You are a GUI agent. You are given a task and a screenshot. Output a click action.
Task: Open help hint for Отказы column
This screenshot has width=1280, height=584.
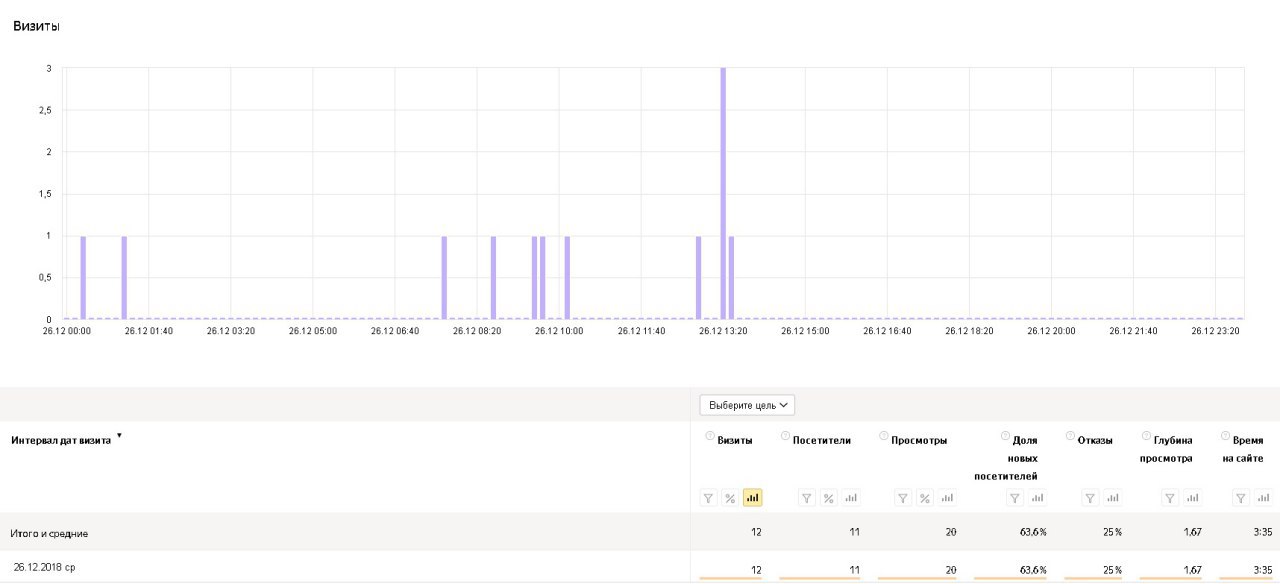1070,436
